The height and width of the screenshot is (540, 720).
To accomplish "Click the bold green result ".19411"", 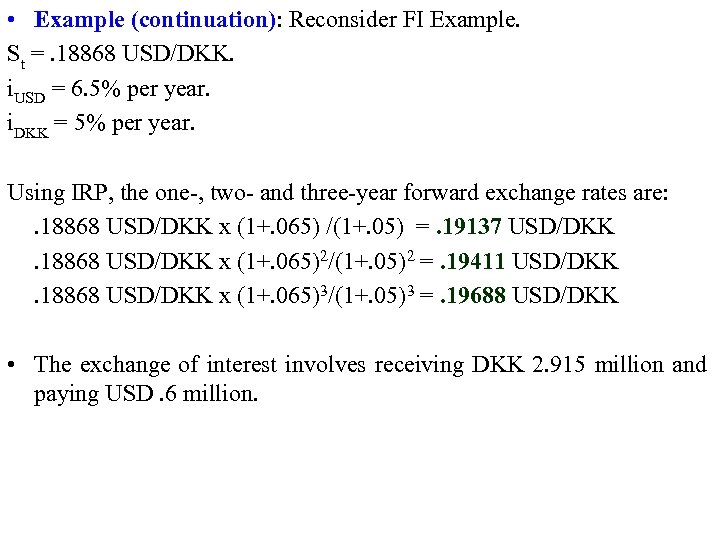I will click(474, 262).
